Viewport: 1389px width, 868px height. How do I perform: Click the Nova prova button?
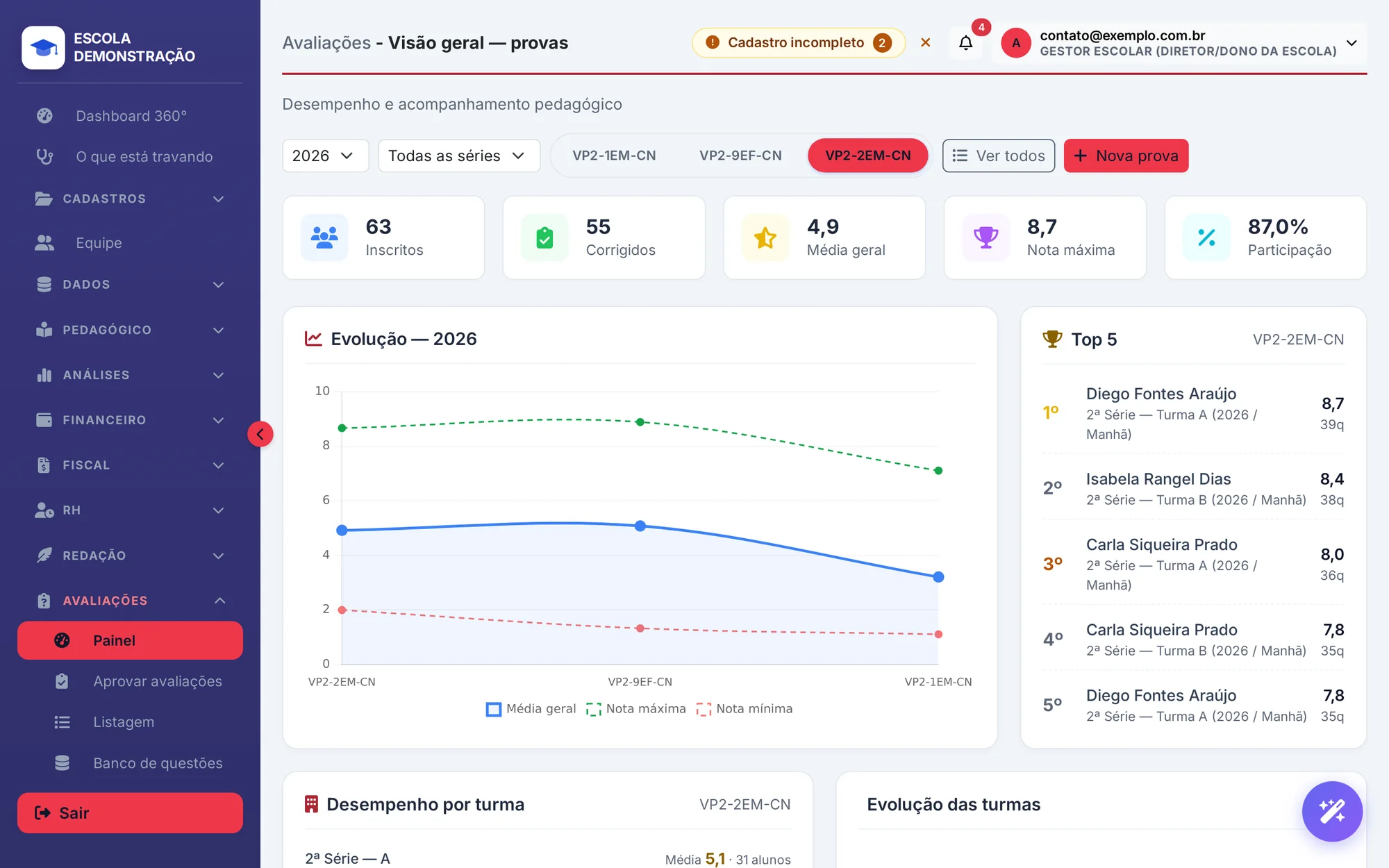coord(1126,156)
